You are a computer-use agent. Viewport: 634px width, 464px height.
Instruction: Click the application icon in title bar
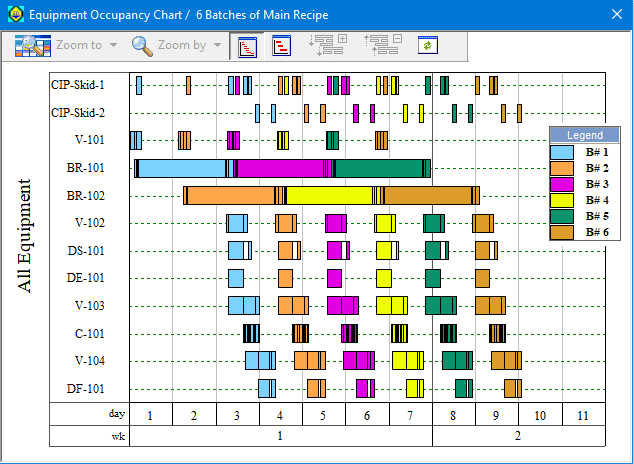click(15, 15)
